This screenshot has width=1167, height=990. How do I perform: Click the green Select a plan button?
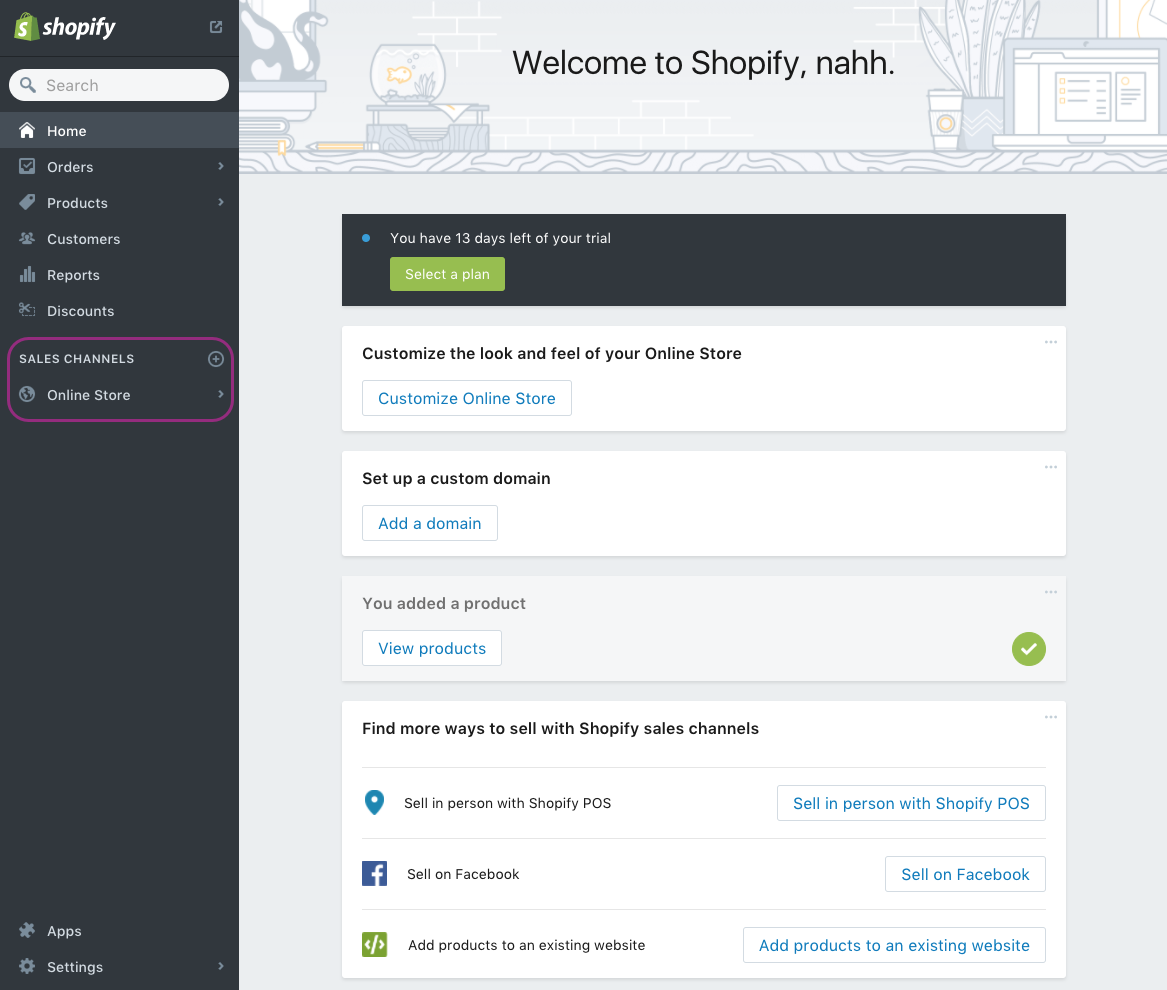point(447,274)
